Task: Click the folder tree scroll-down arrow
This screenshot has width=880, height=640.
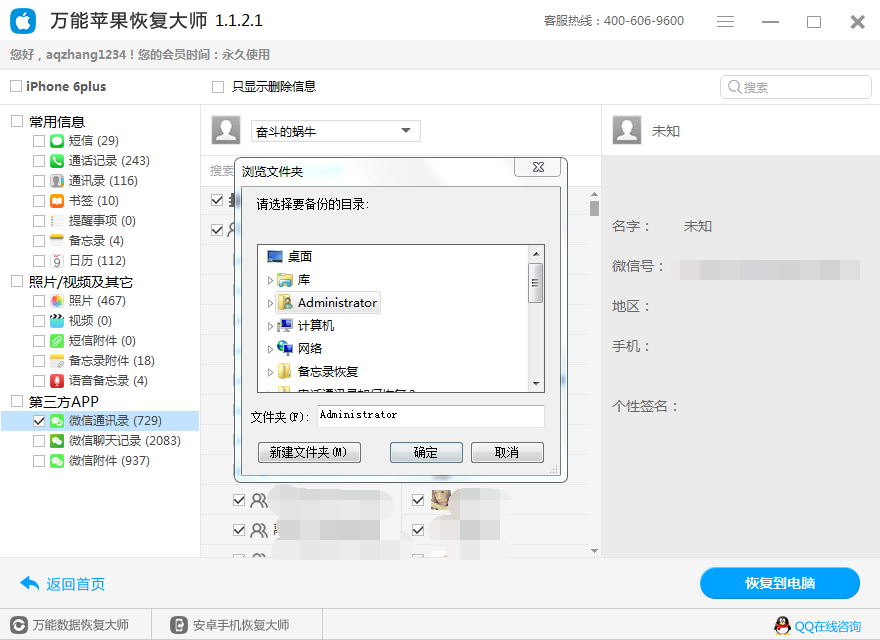Action: pyautogui.click(x=536, y=383)
